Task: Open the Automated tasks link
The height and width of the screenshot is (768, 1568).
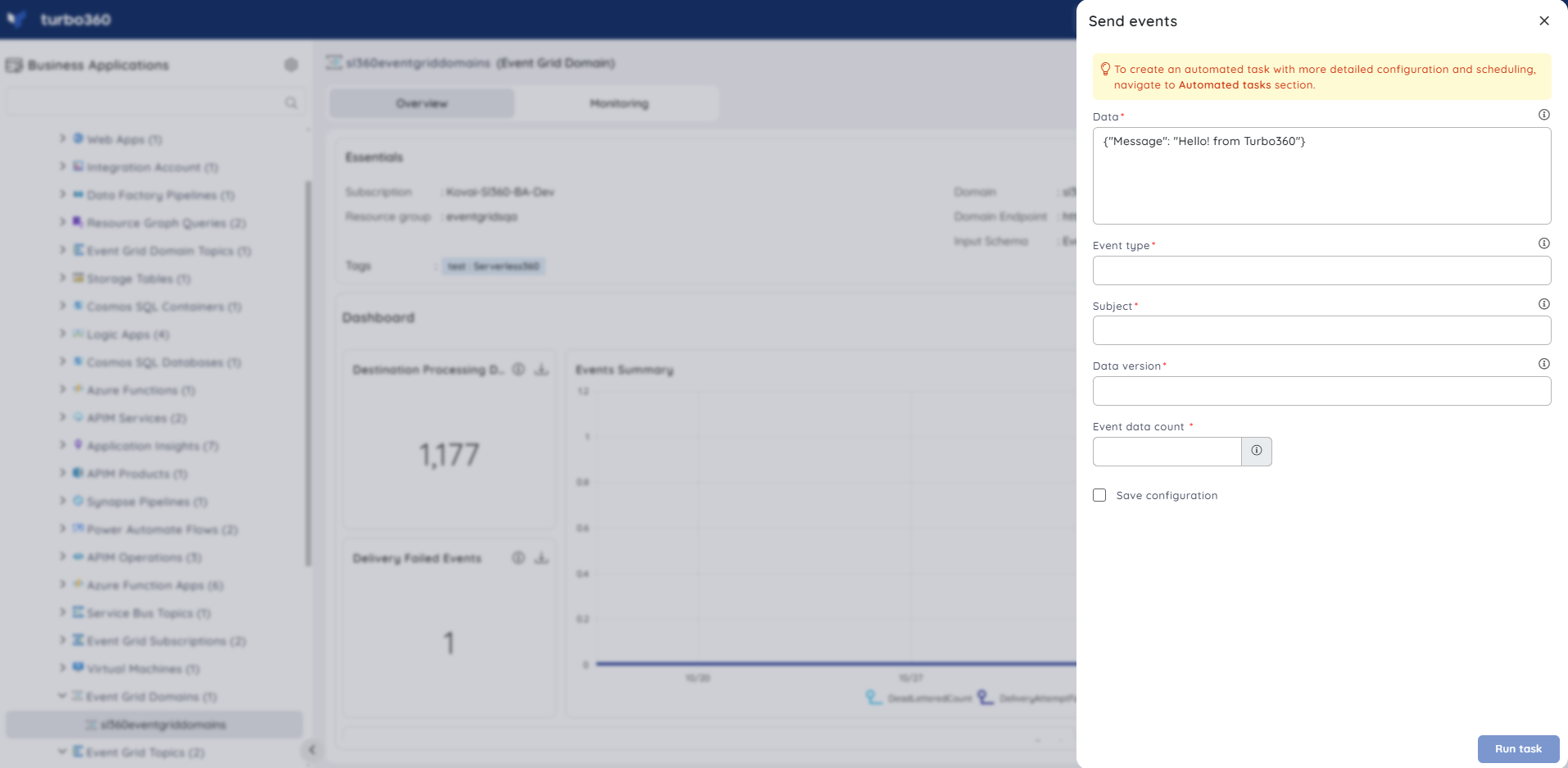Action: (x=1225, y=85)
